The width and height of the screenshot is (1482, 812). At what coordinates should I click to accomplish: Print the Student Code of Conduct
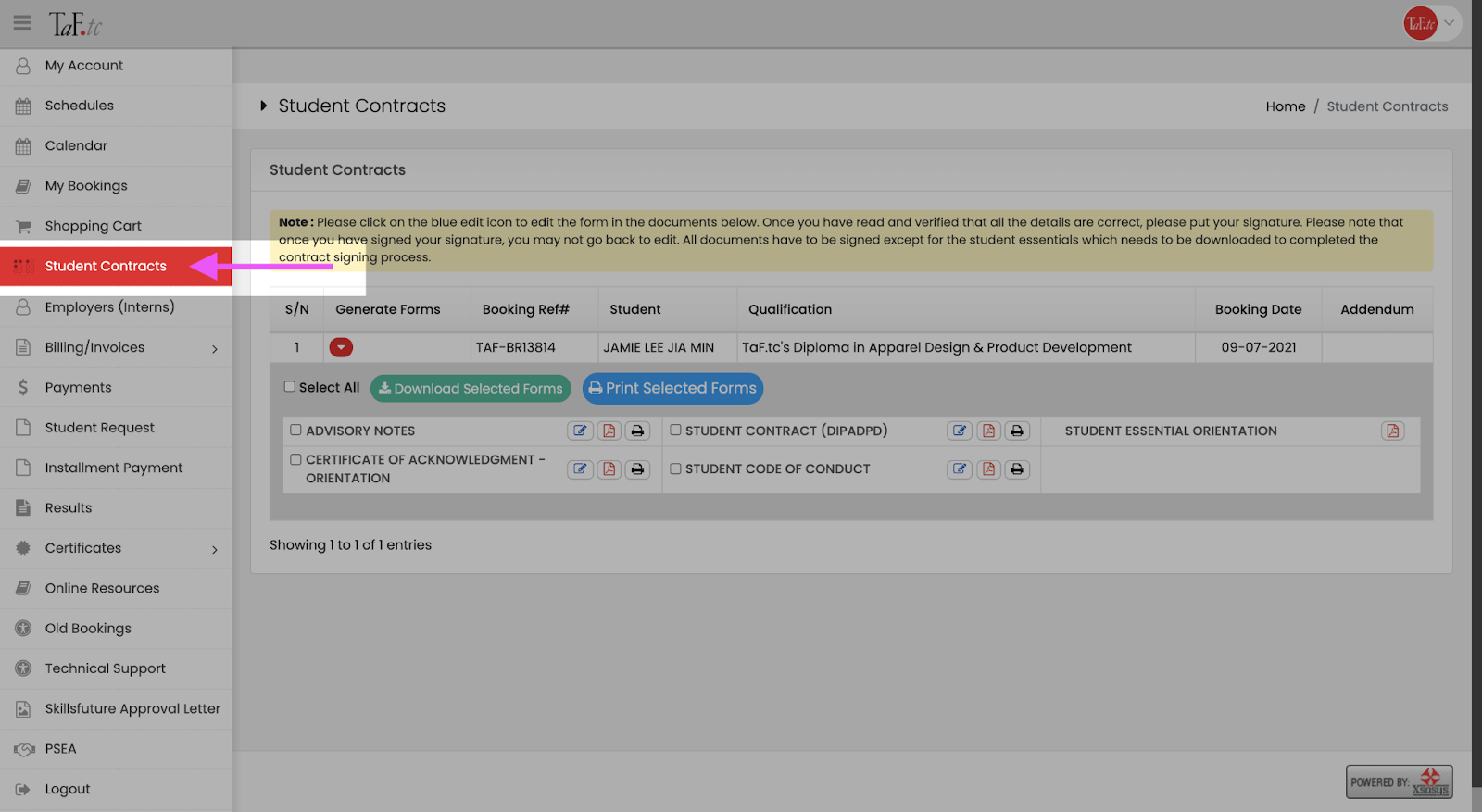[1017, 469]
